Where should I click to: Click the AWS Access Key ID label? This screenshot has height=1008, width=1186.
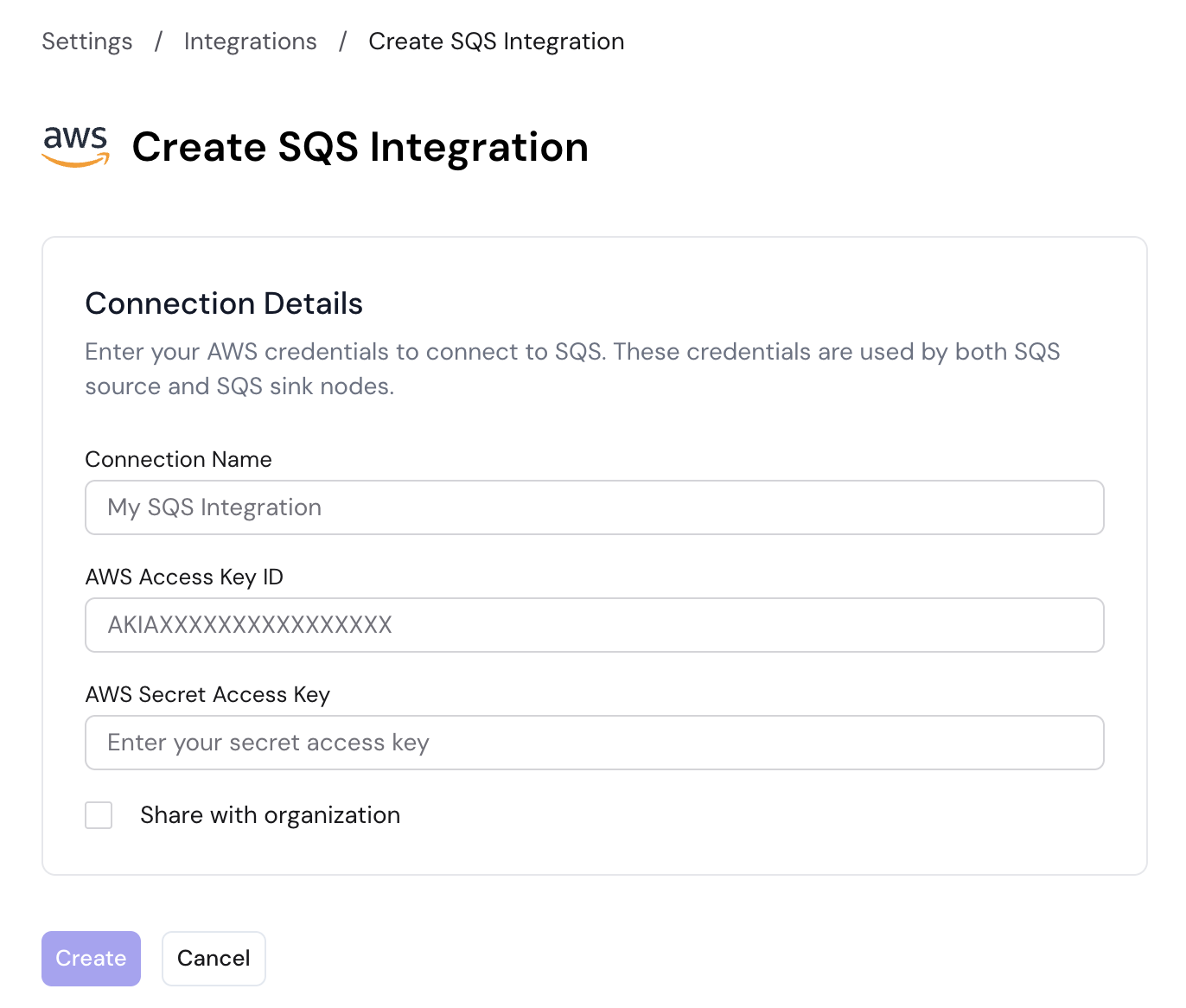(184, 577)
